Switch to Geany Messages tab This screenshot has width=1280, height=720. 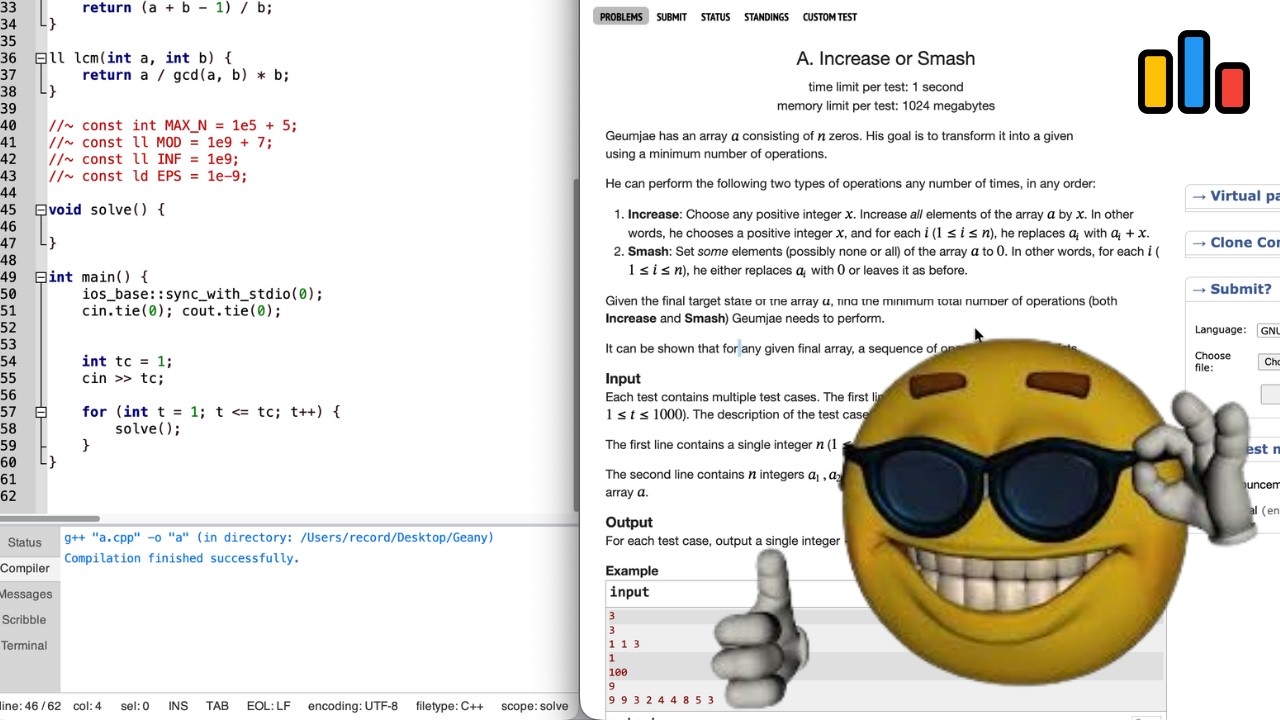point(25,594)
